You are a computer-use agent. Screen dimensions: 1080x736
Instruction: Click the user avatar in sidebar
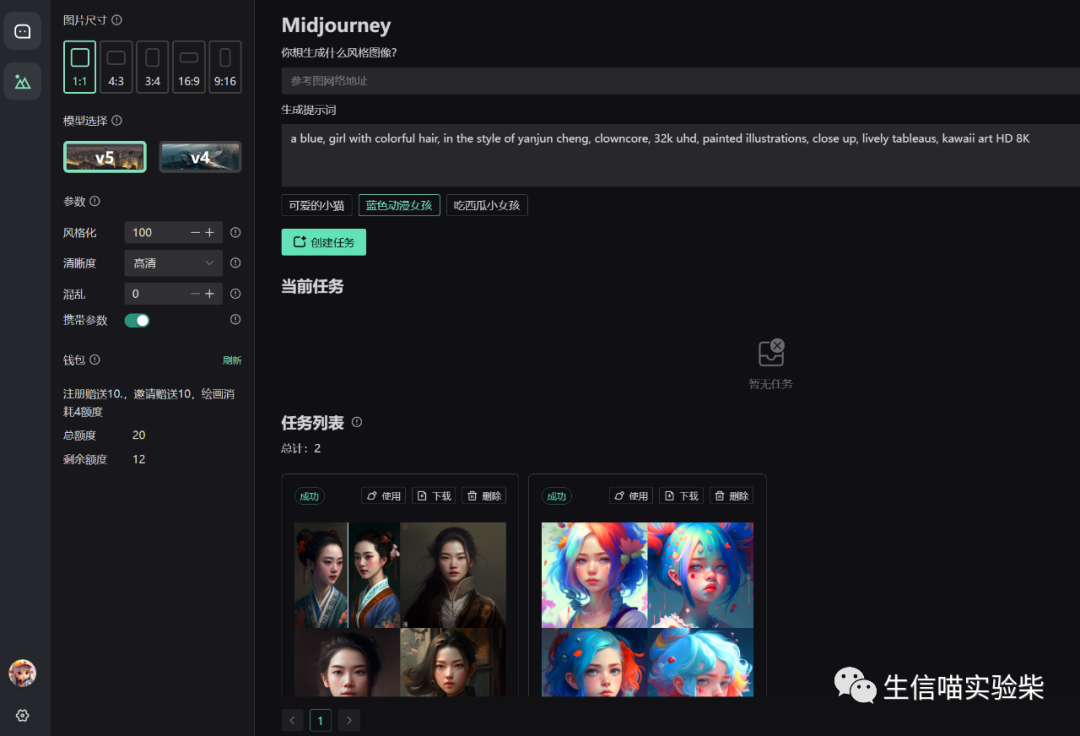pos(22,673)
